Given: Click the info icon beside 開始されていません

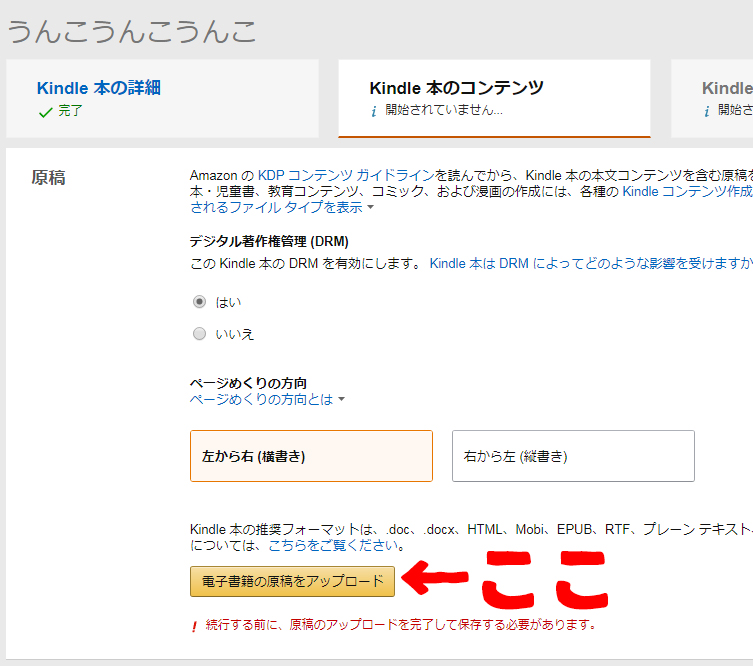Looking at the screenshot, I should click(x=373, y=111).
